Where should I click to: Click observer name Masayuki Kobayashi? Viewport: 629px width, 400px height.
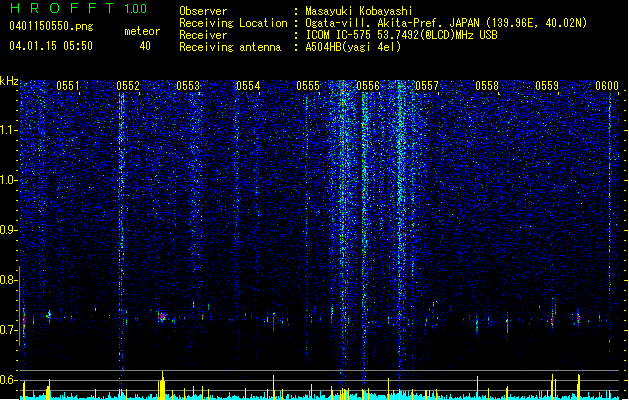point(359,11)
